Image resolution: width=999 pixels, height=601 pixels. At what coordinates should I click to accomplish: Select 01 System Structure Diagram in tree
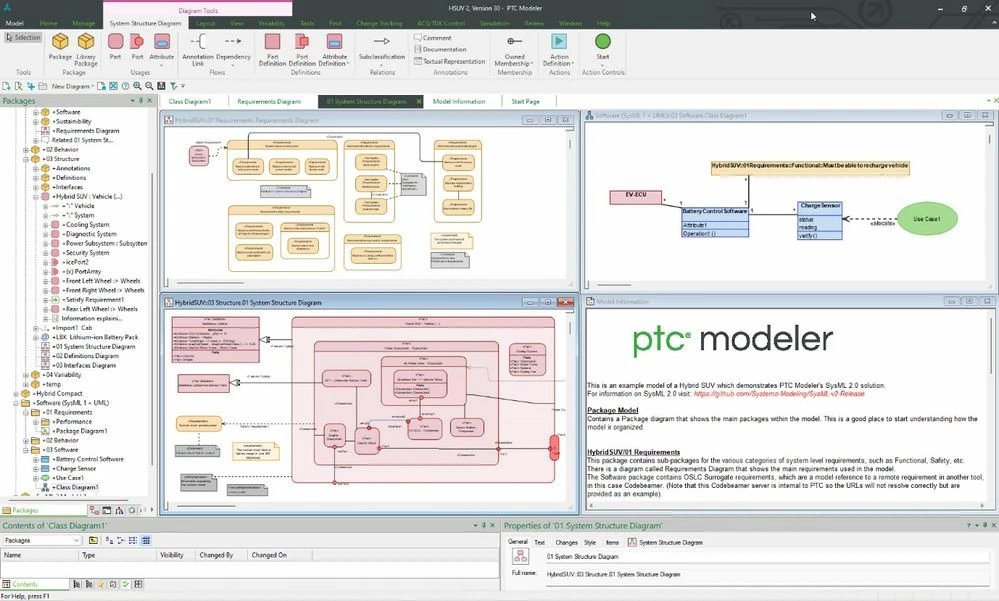[94, 347]
